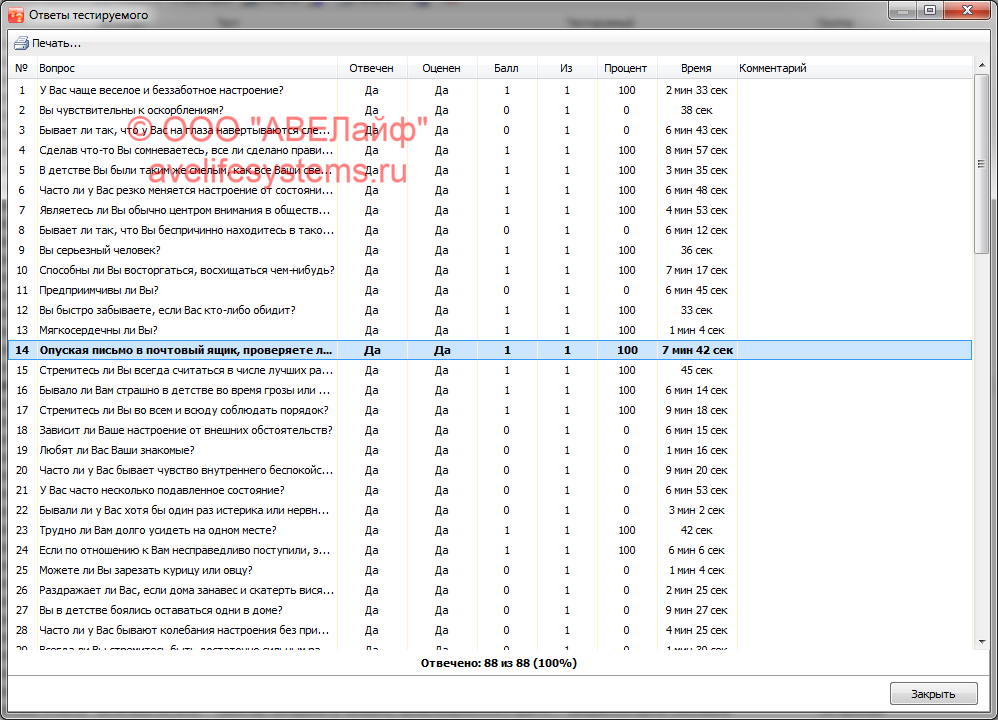Sort table by Время column header
The width and height of the screenshot is (998, 720).
(x=696, y=68)
